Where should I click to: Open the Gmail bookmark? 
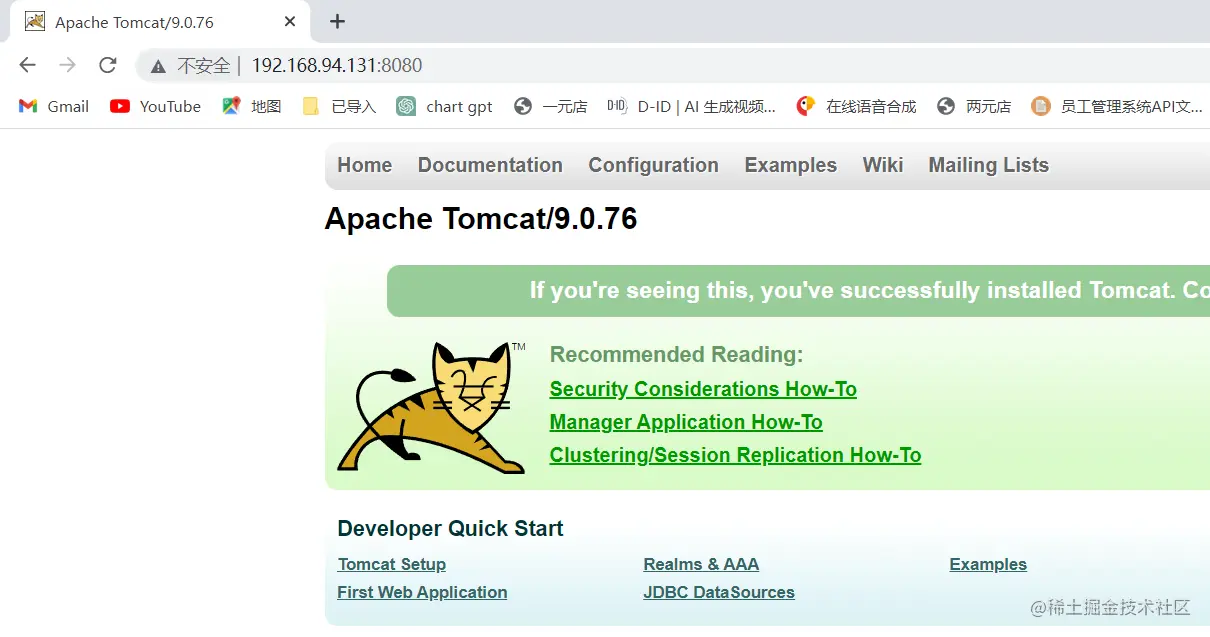pyautogui.click(x=54, y=106)
